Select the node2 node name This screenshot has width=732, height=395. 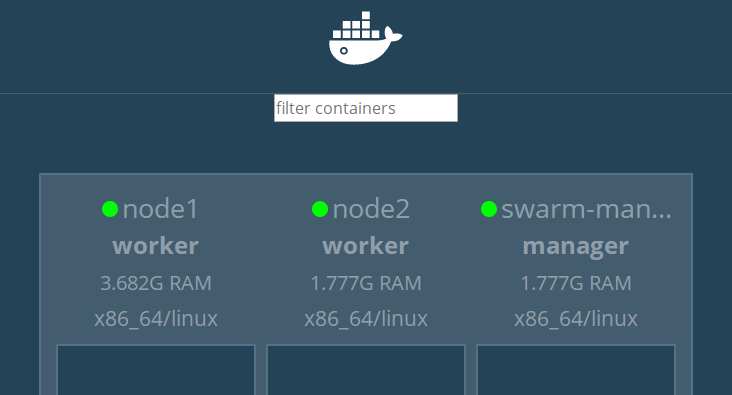click(371, 209)
